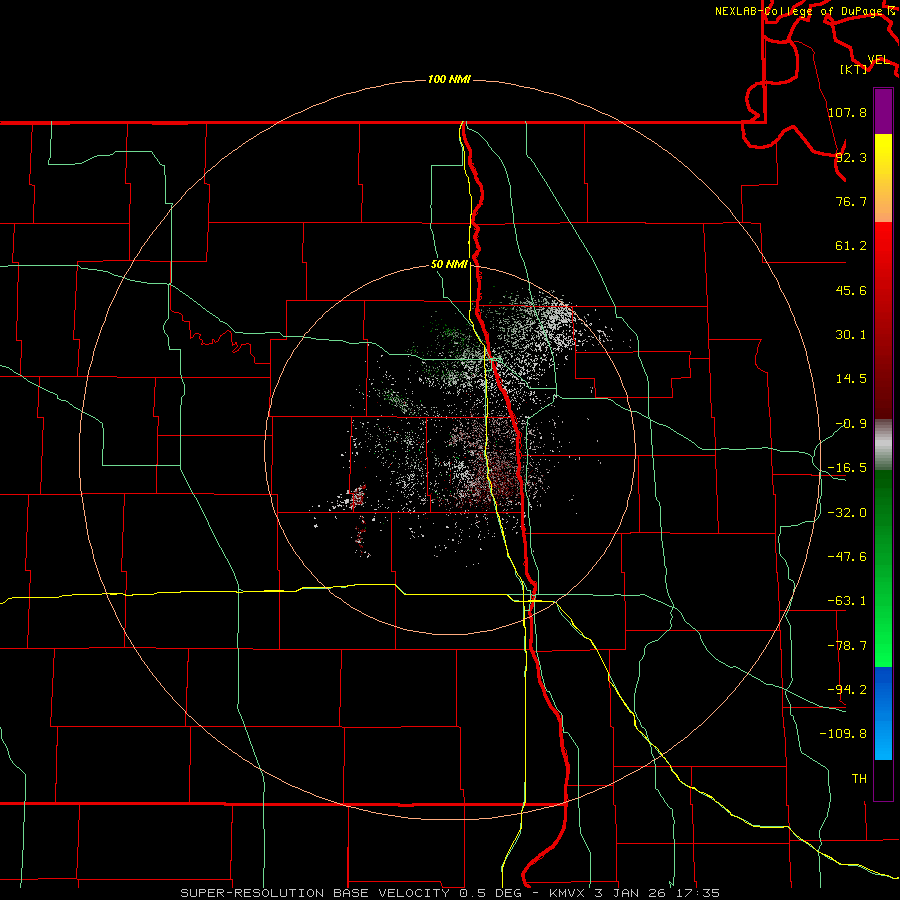This screenshot has width=900, height=900.
Task: Click the 92.3 legend value
Action: [851, 157]
